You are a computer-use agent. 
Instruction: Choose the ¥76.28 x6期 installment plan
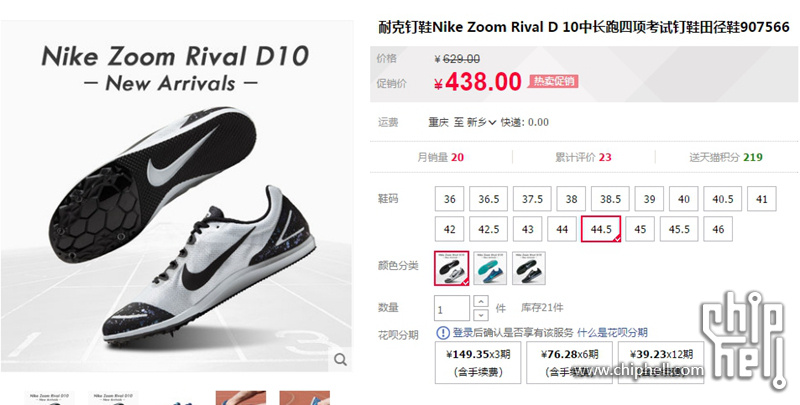pos(569,363)
